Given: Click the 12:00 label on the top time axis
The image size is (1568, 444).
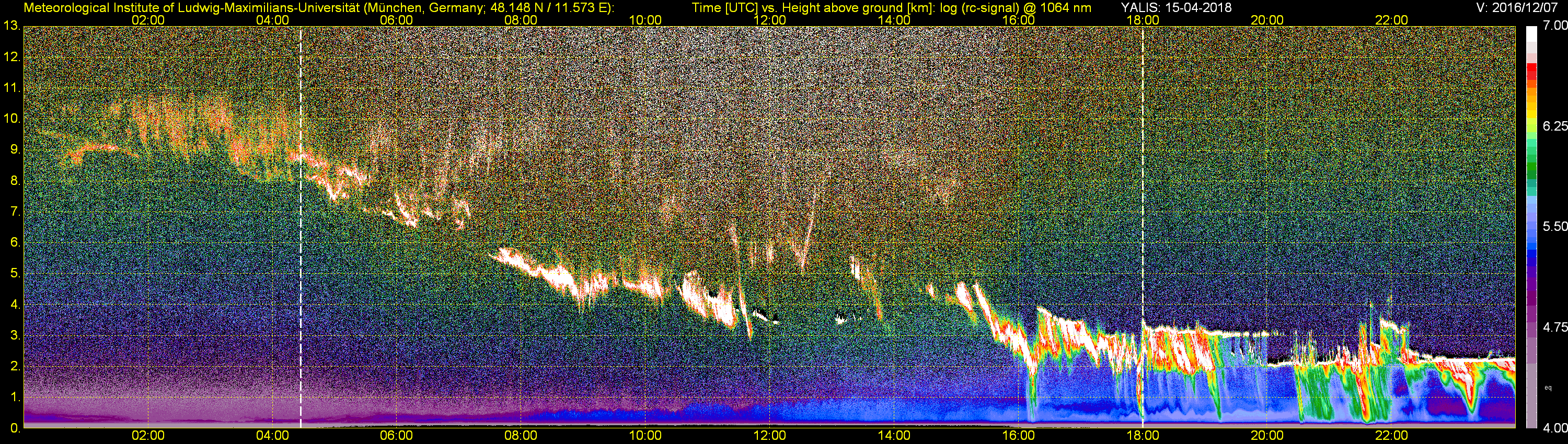Looking at the screenshot, I should tap(769, 20).
